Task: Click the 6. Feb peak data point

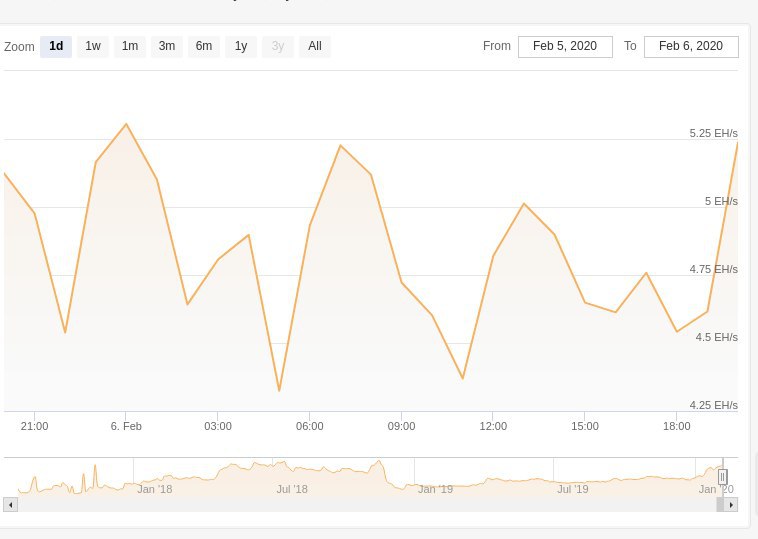Action: pyautogui.click(x=126, y=124)
